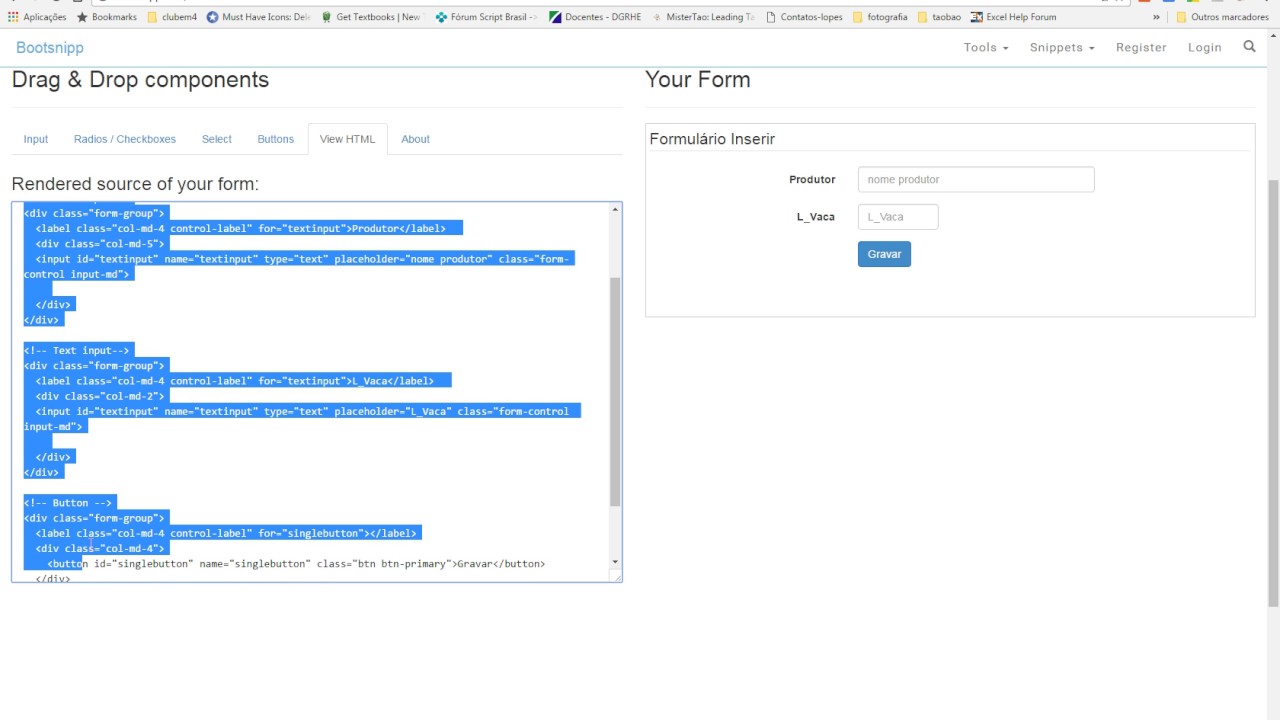1280x720 pixels.
Task: Click the Button comment line in source
Action: pos(68,502)
